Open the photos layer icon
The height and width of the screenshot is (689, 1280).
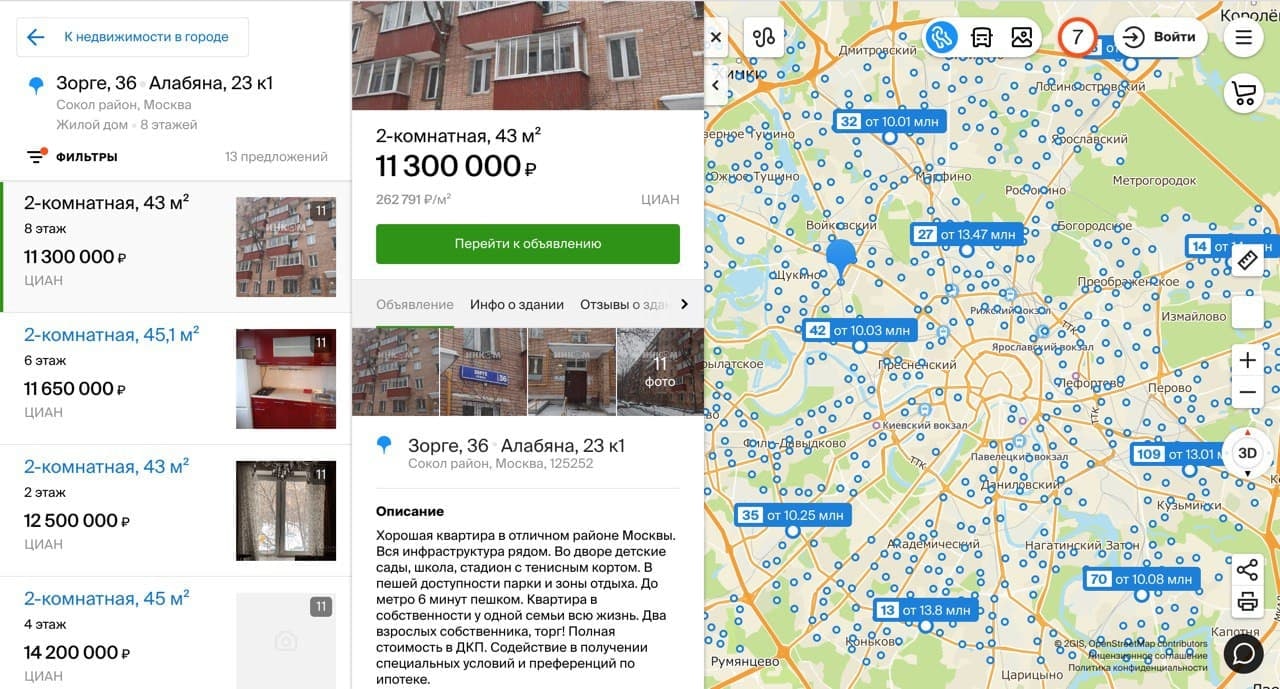[1021, 37]
